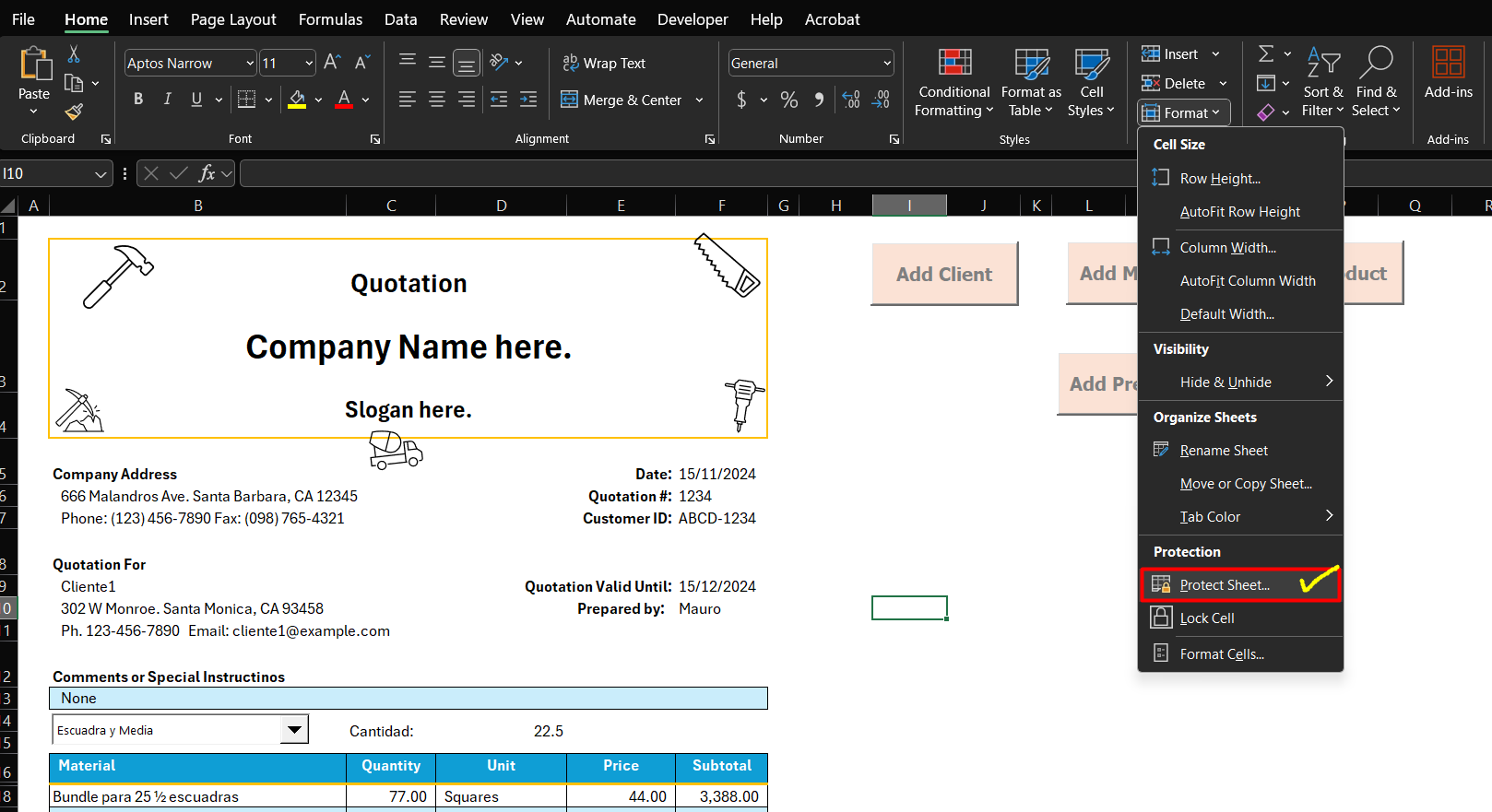Open Hide & Unhide submenu
The width and height of the screenshot is (1492, 812).
pyautogui.click(x=1239, y=382)
